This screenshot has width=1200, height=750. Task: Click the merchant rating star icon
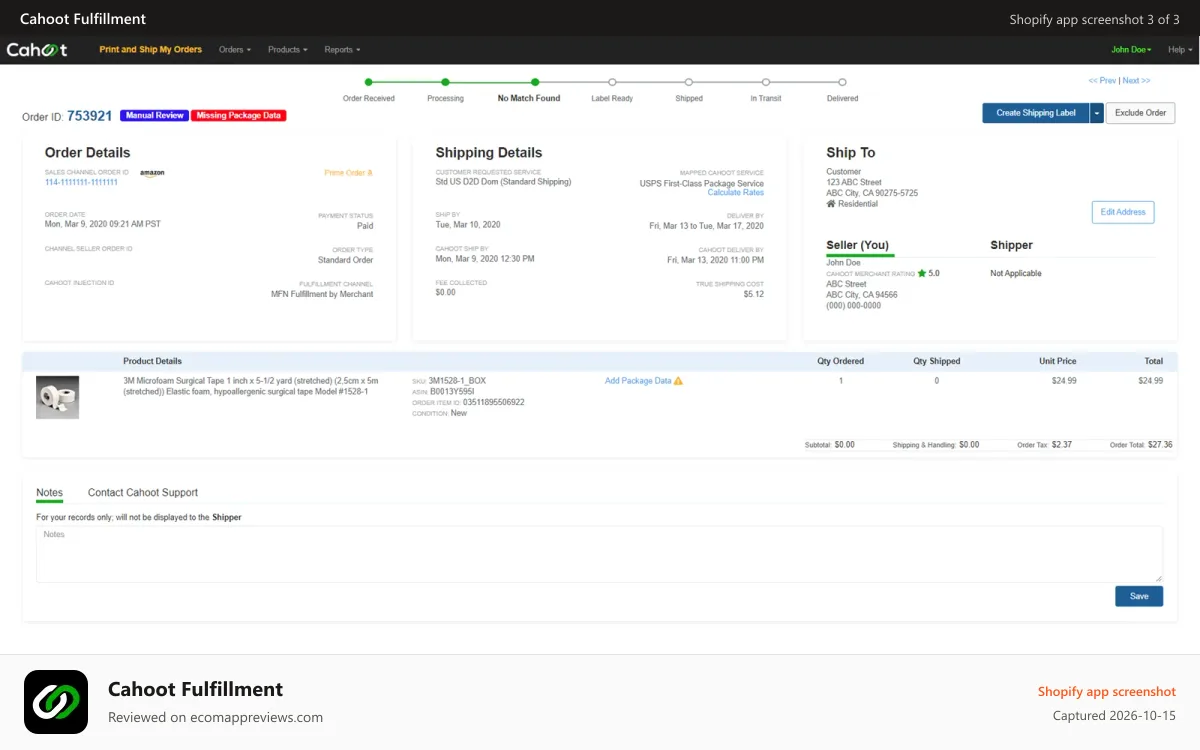click(x=922, y=273)
